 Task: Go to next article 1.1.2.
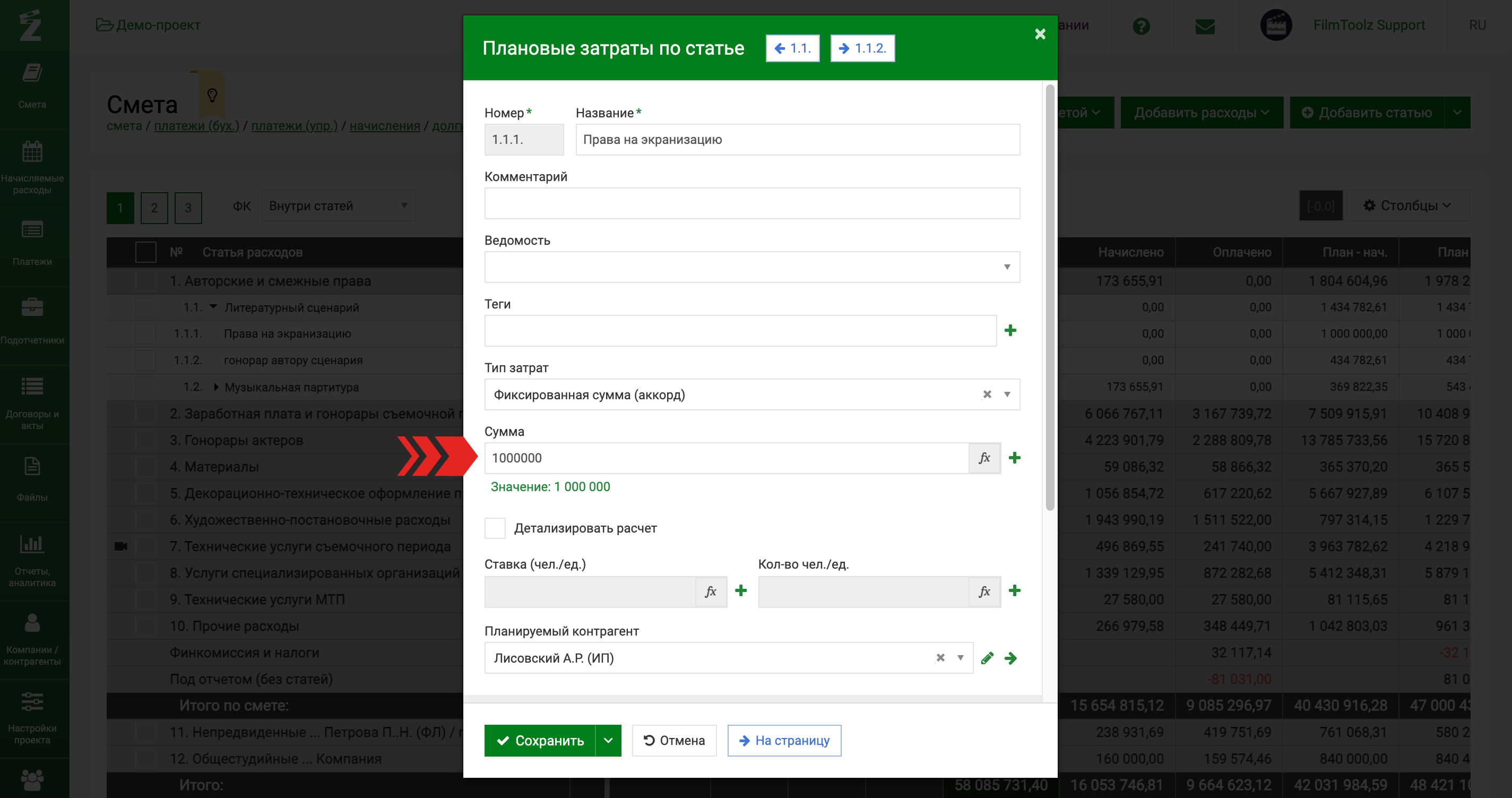(863, 48)
